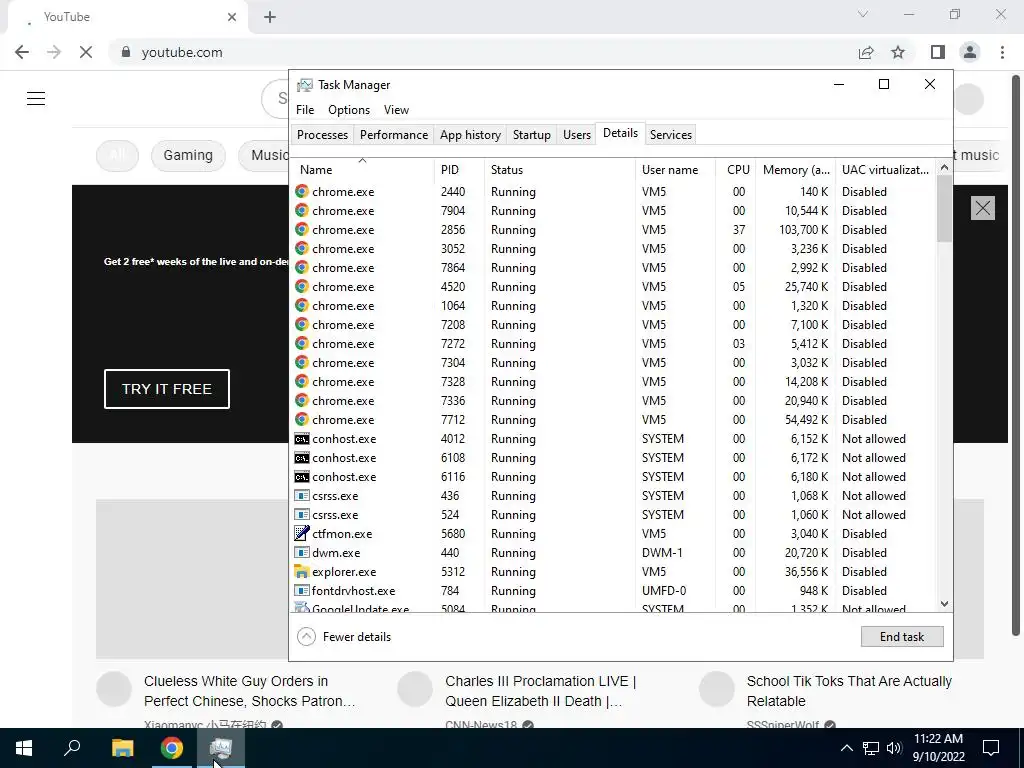Switch to the App history tab
1024x768 pixels.
point(470,135)
